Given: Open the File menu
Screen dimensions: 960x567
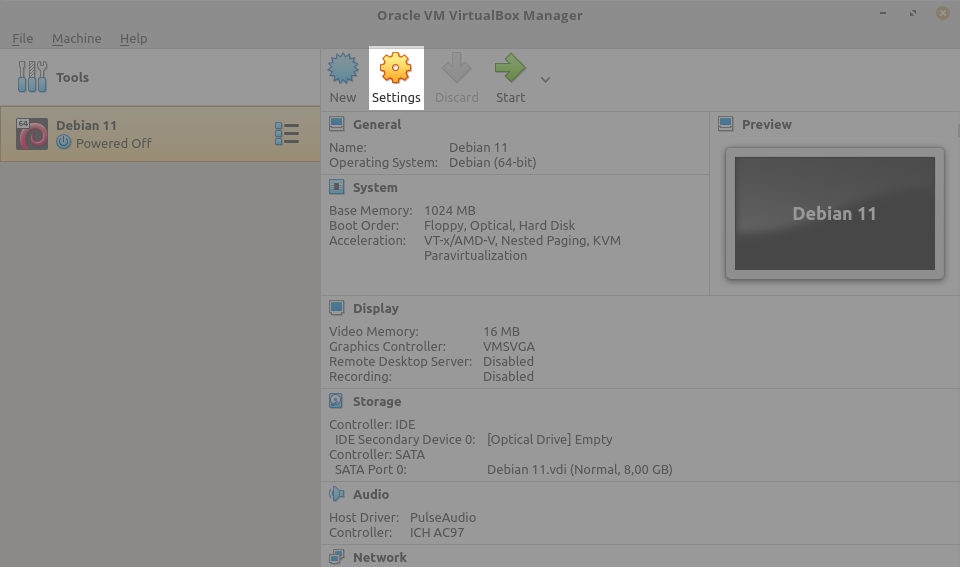Looking at the screenshot, I should pos(23,38).
